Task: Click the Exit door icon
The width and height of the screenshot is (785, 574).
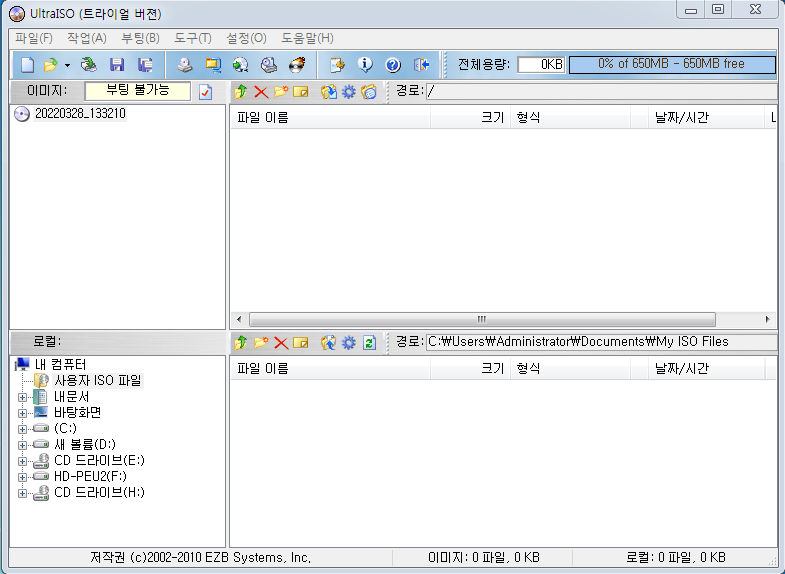Action: pyautogui.click(x=421, y=65)
